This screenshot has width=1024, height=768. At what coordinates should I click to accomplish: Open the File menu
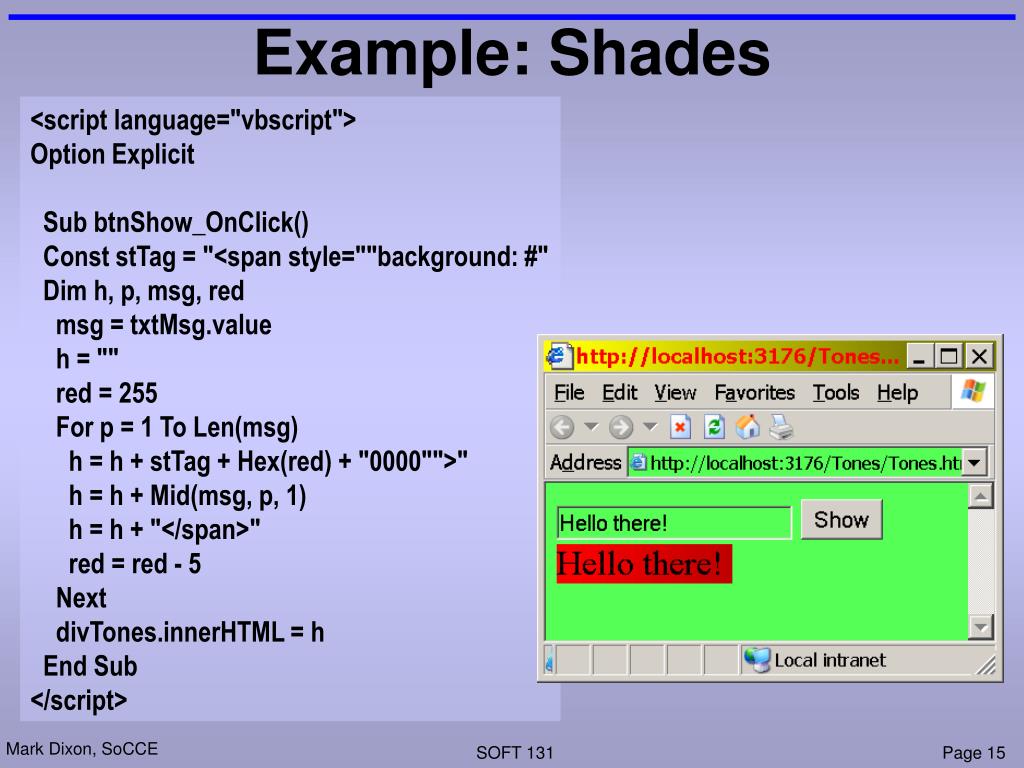[x=569, y=393]
